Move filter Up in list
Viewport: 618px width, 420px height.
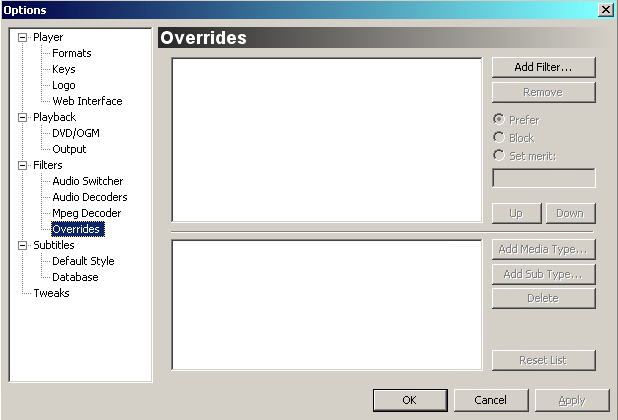[x=517, y=213]
